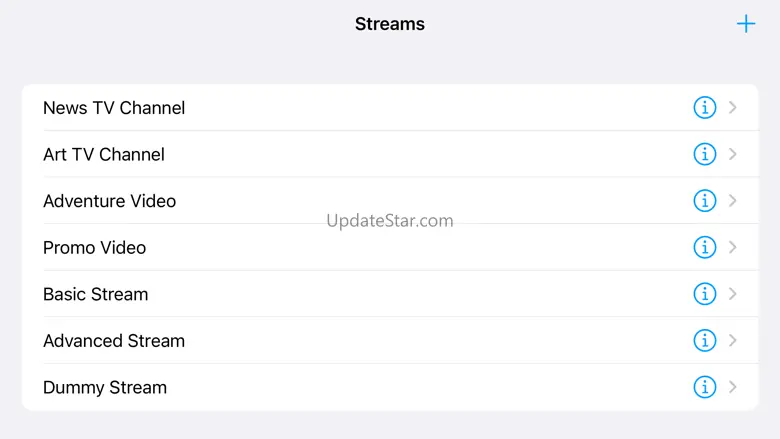This screenshot has width=780, height=439.
Task: Select the Art TV Channel row
Action: (390, 154)
